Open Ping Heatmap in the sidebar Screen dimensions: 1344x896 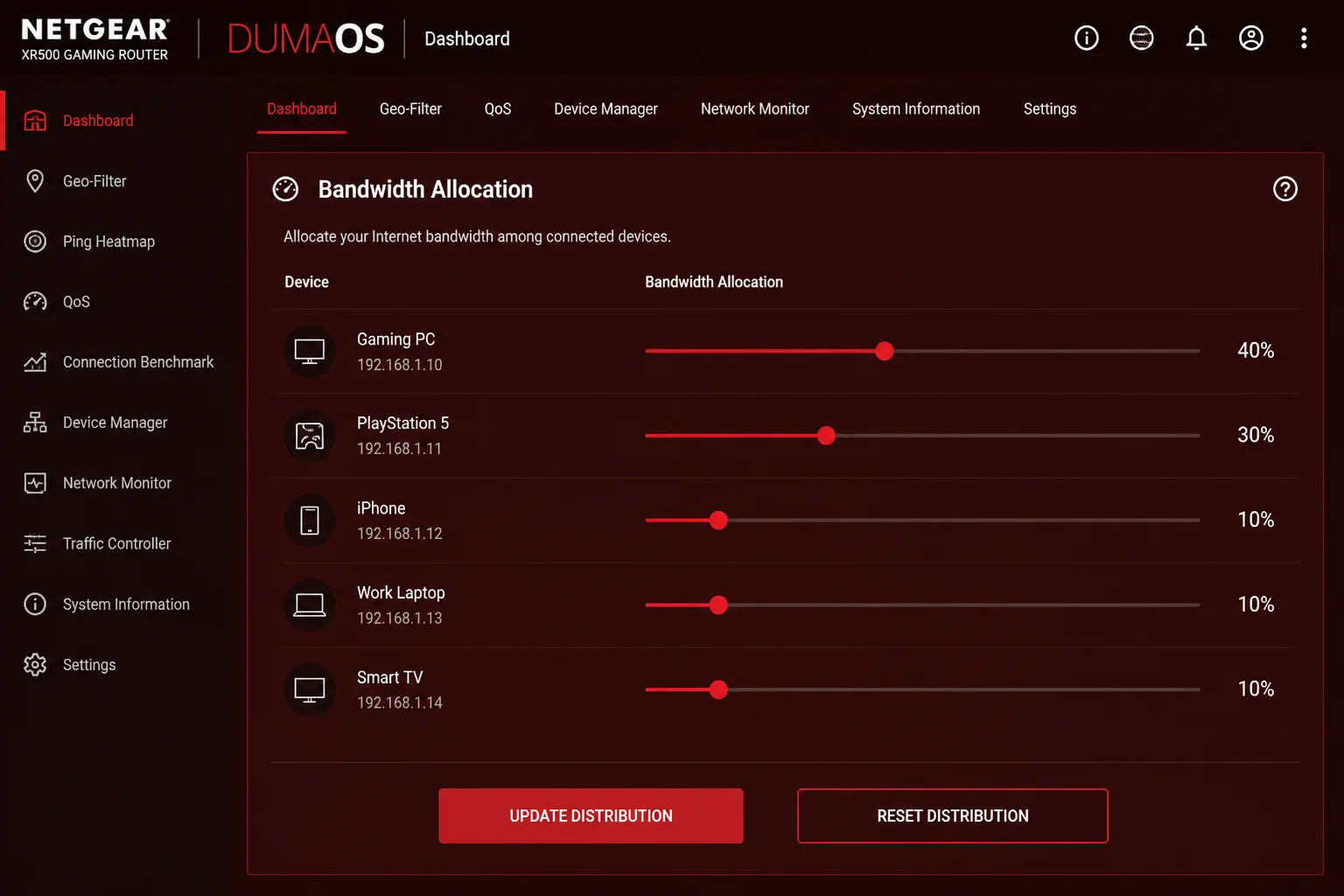point(108,241)
